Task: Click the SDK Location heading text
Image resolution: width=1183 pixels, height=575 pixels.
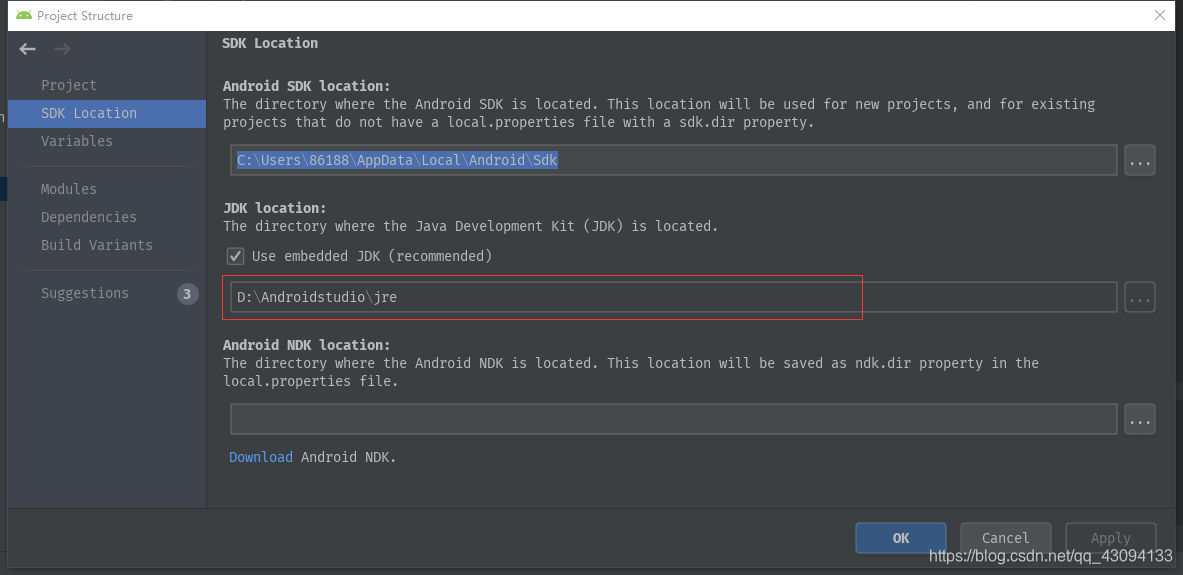Action: 270,43
